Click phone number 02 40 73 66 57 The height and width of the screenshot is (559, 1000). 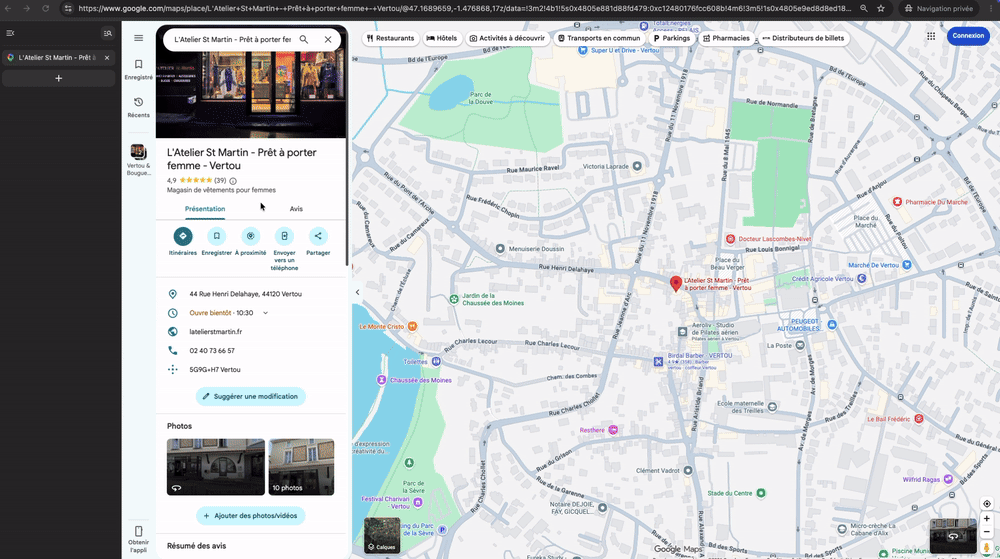point(212,351)
